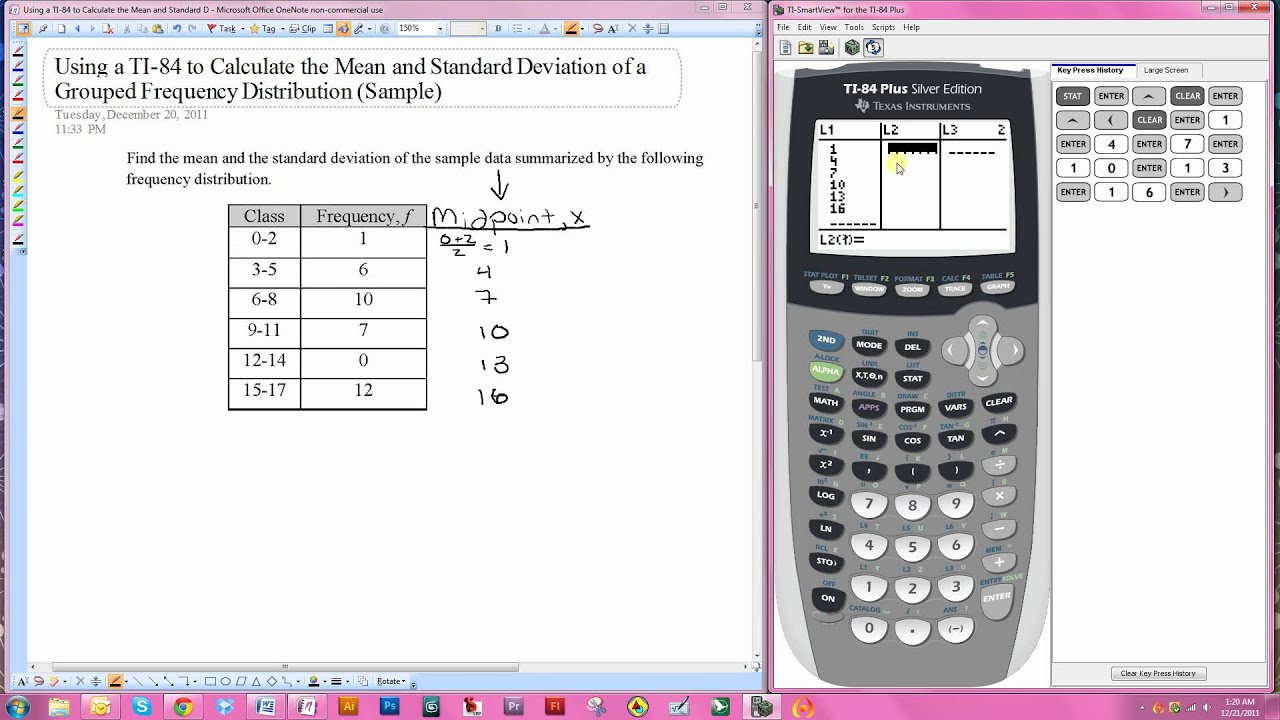Viewport: 1280px width, 720px height.
Task: Open the Tools menu in TI-SmartView
Action: (x=854, y=27)
